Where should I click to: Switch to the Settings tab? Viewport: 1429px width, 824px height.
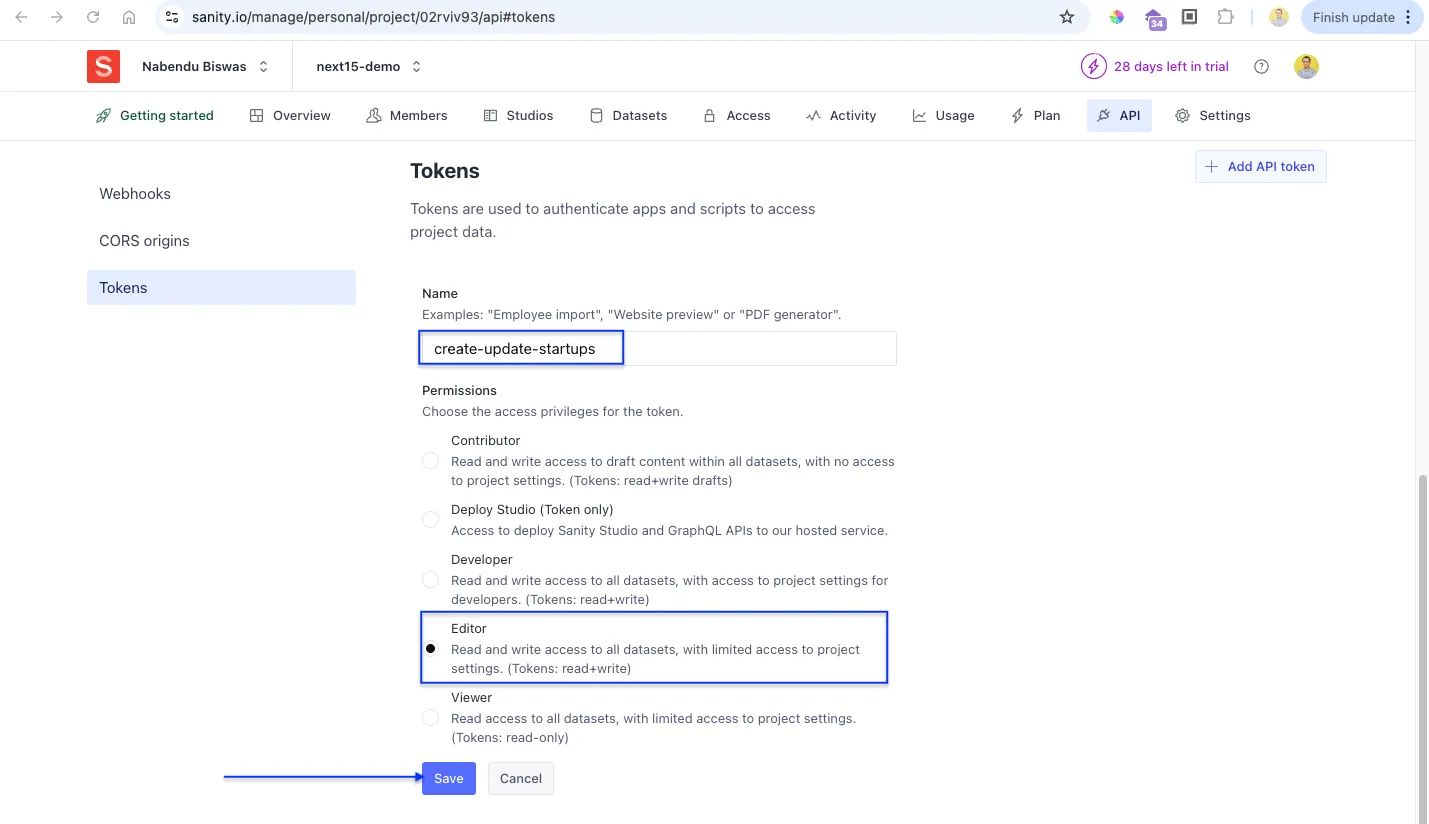1213,115
